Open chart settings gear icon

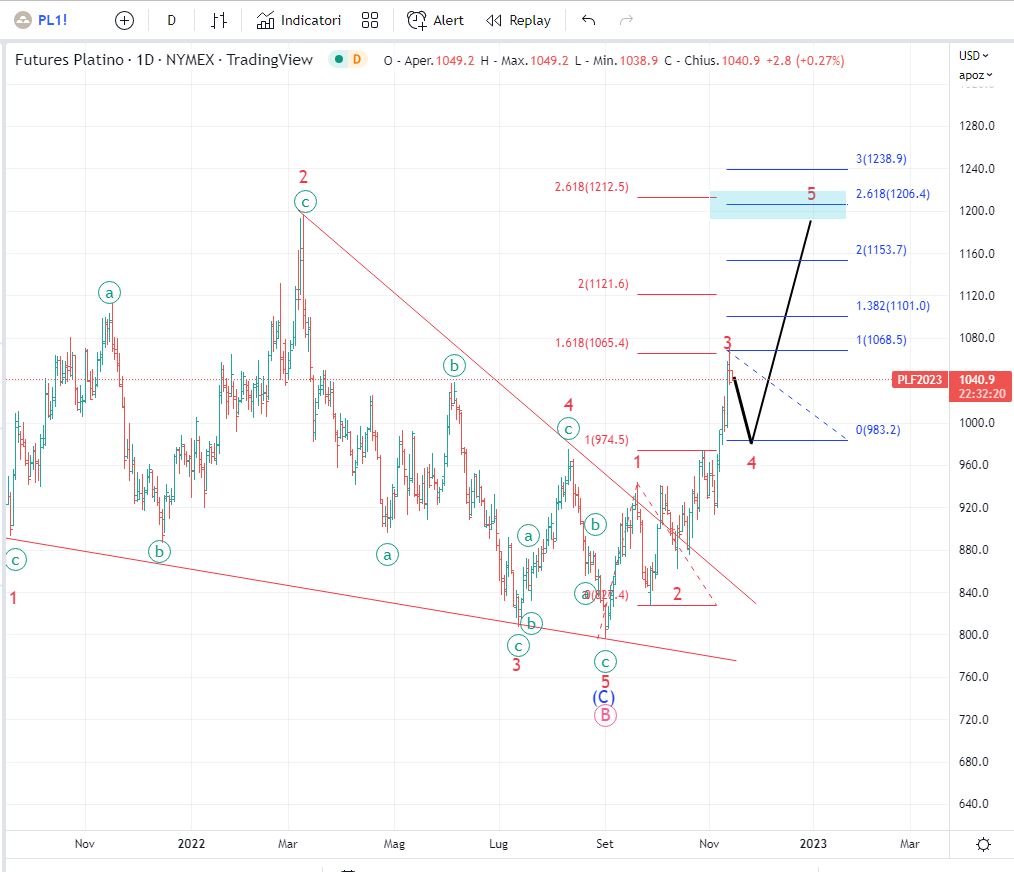[x=984, y=844]
